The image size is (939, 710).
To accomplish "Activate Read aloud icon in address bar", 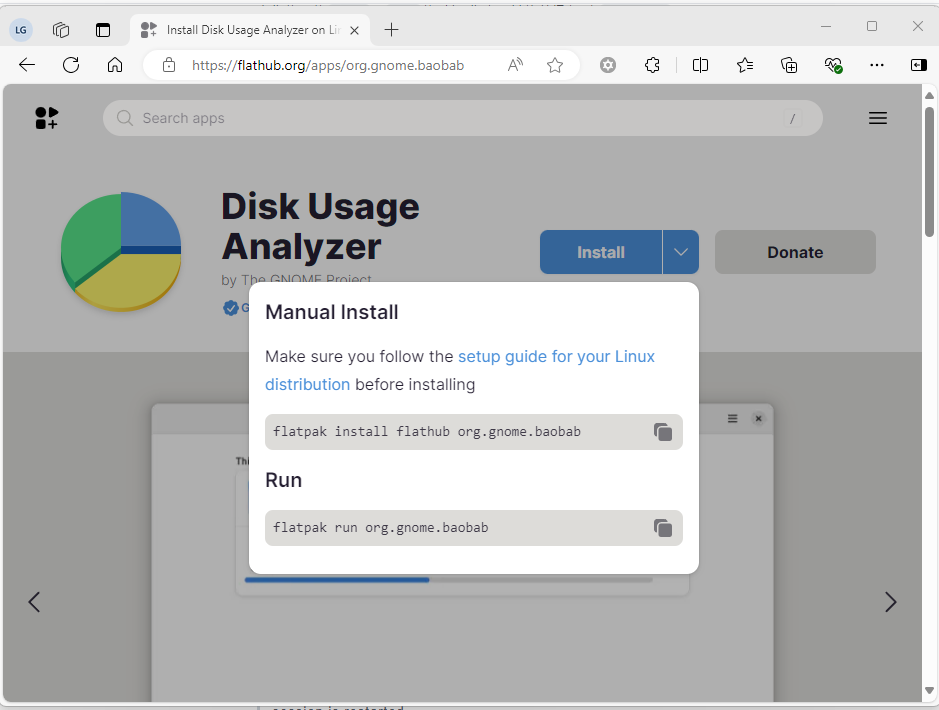I will click(515, 65).
